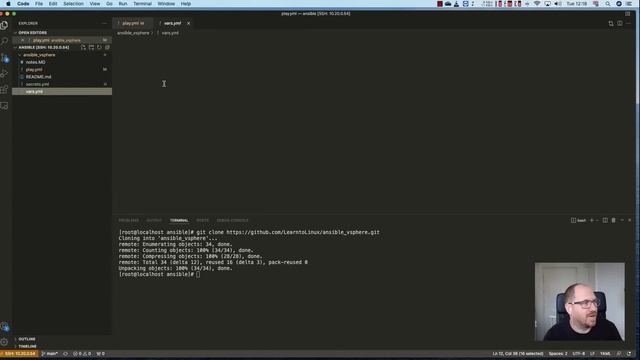Close play.yml in Open Editors list
Screen dimensions: 640x360
pyautogui.click(x=22, y=40)
